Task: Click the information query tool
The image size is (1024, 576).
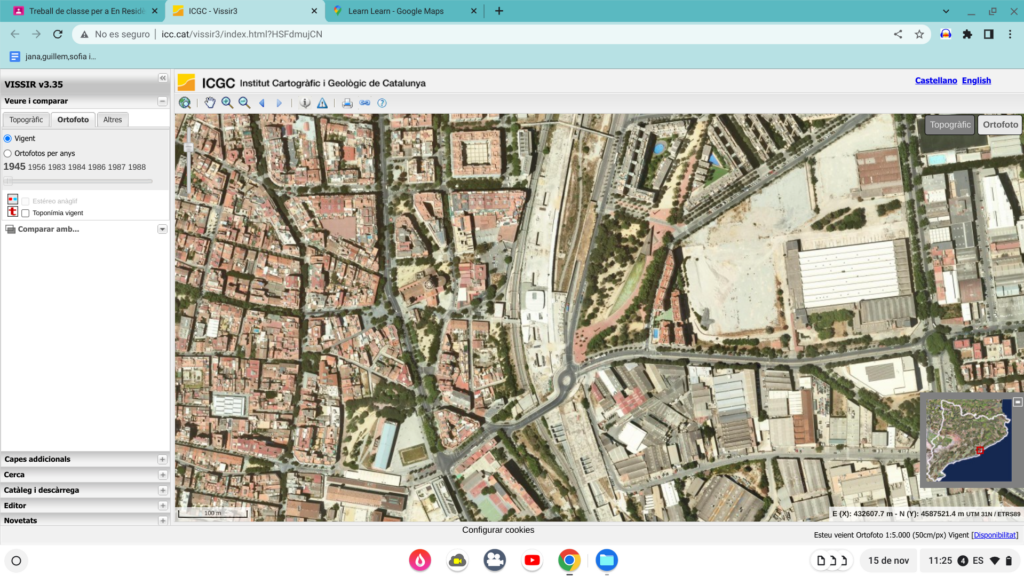Action: coord(305,103)
